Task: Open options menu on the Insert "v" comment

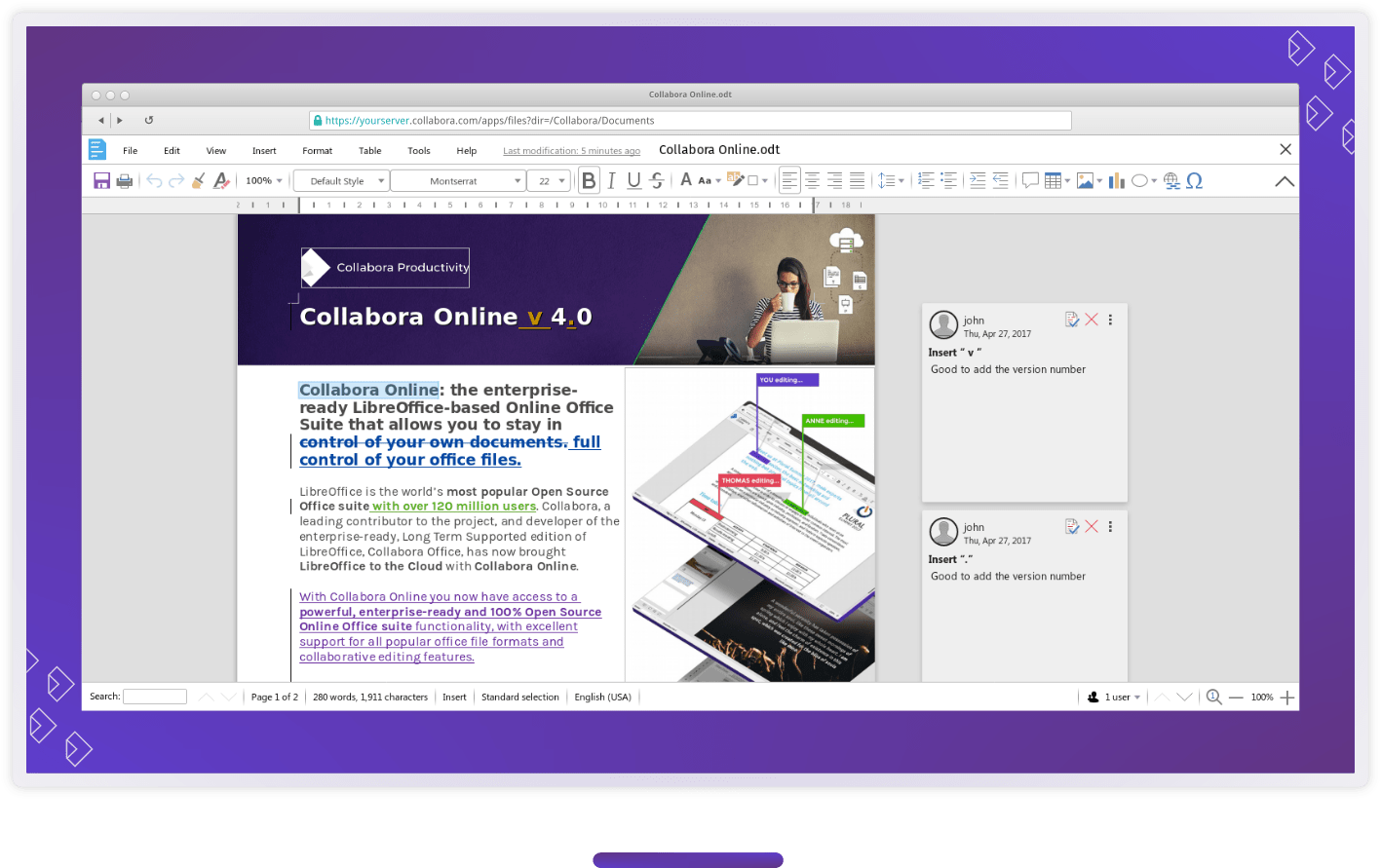Action: pos(1110,320)
